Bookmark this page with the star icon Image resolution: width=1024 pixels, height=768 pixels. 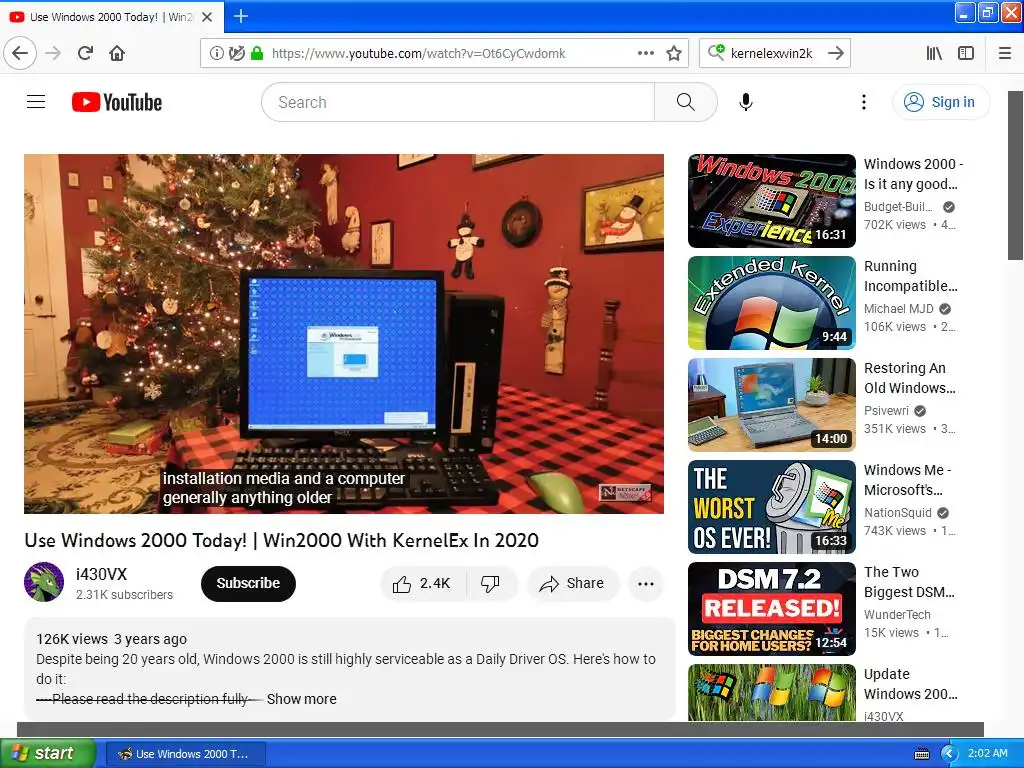coord(674,54)
